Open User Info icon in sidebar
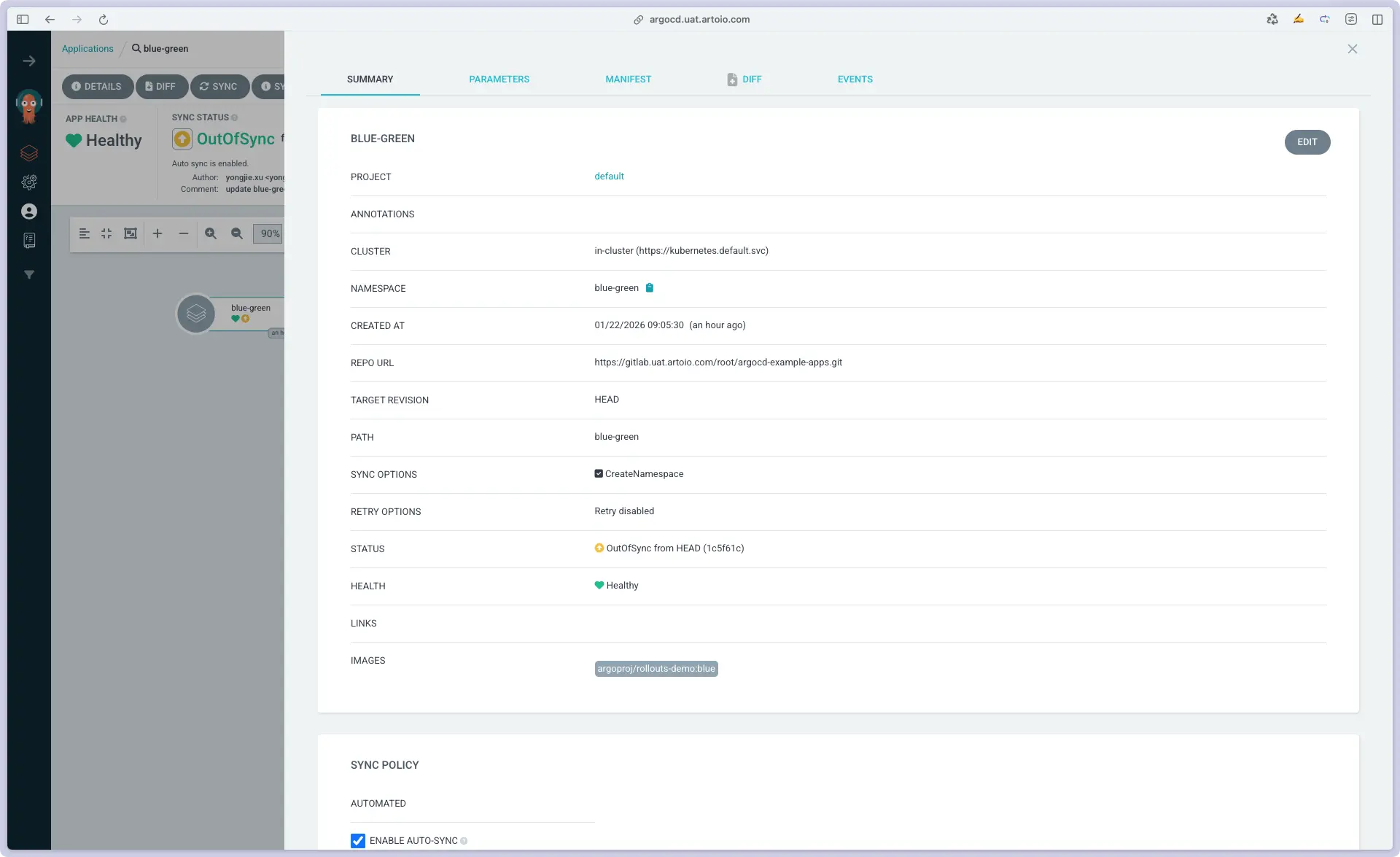 point(29,212)
